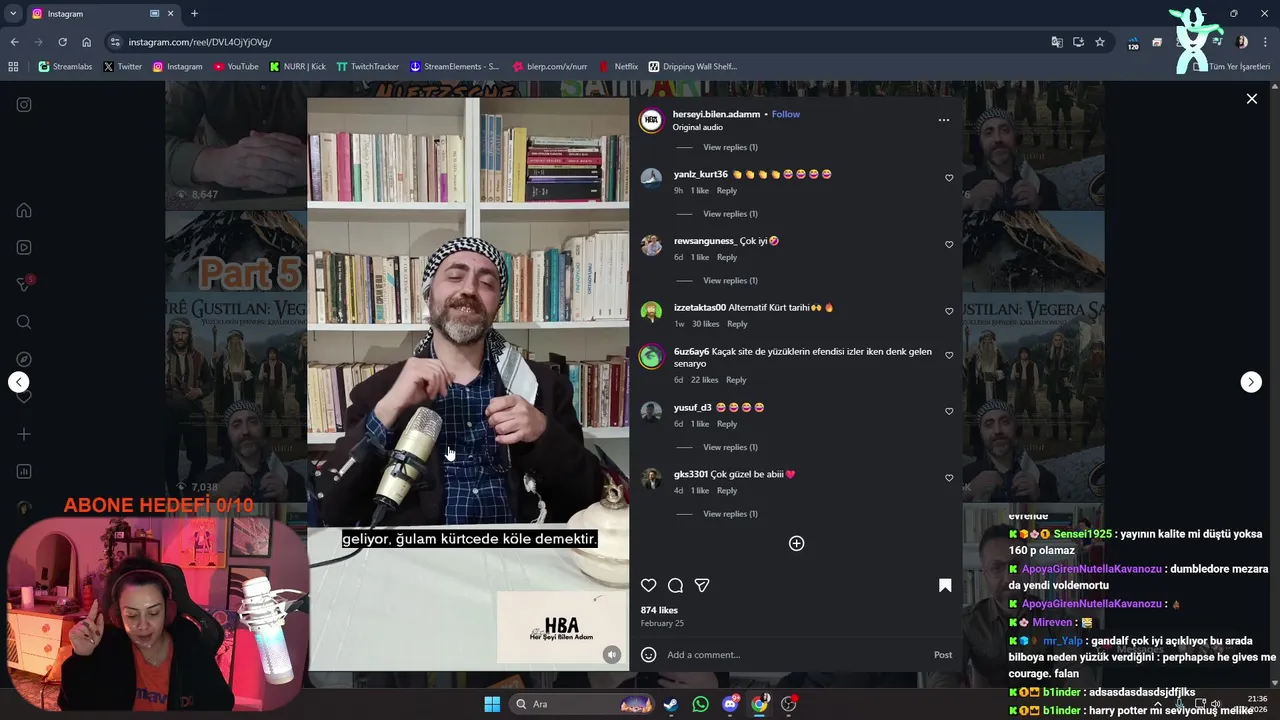Open emoji picker in comment box
The height and width of the screenshot is (720, 1280).
click(x=648, y=655)
